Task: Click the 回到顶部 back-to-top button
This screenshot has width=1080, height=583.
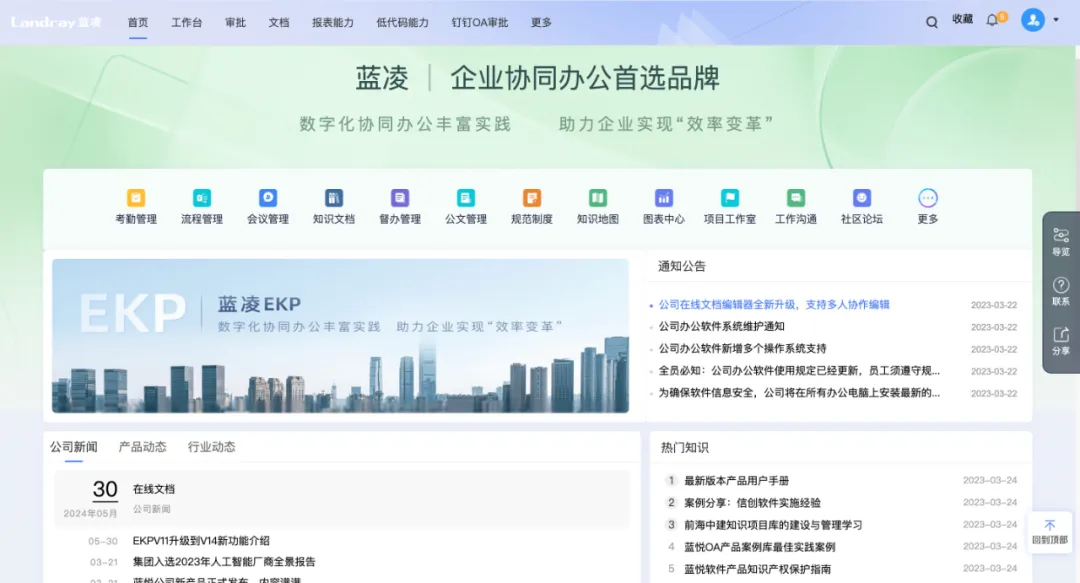Action: (1050, 532)
